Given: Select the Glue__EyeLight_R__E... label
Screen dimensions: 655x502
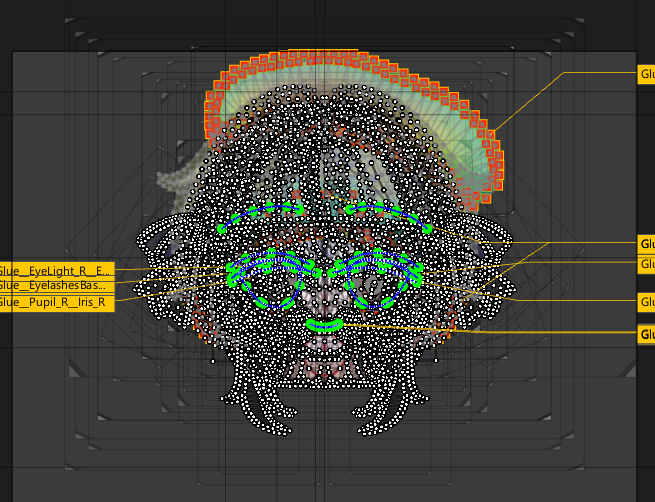Looking at the screenshot, I should [56, 271].
